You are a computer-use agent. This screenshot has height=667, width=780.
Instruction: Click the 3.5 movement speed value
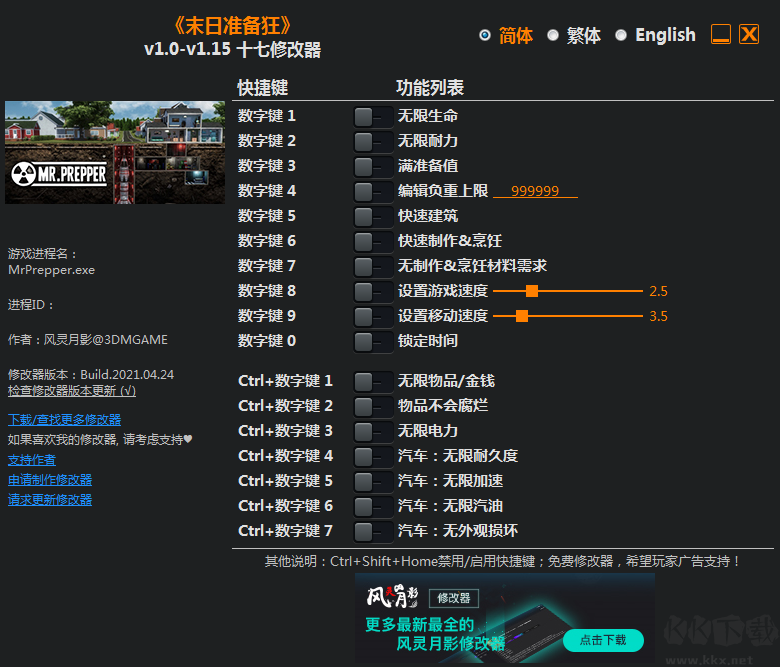pos(658,316)
